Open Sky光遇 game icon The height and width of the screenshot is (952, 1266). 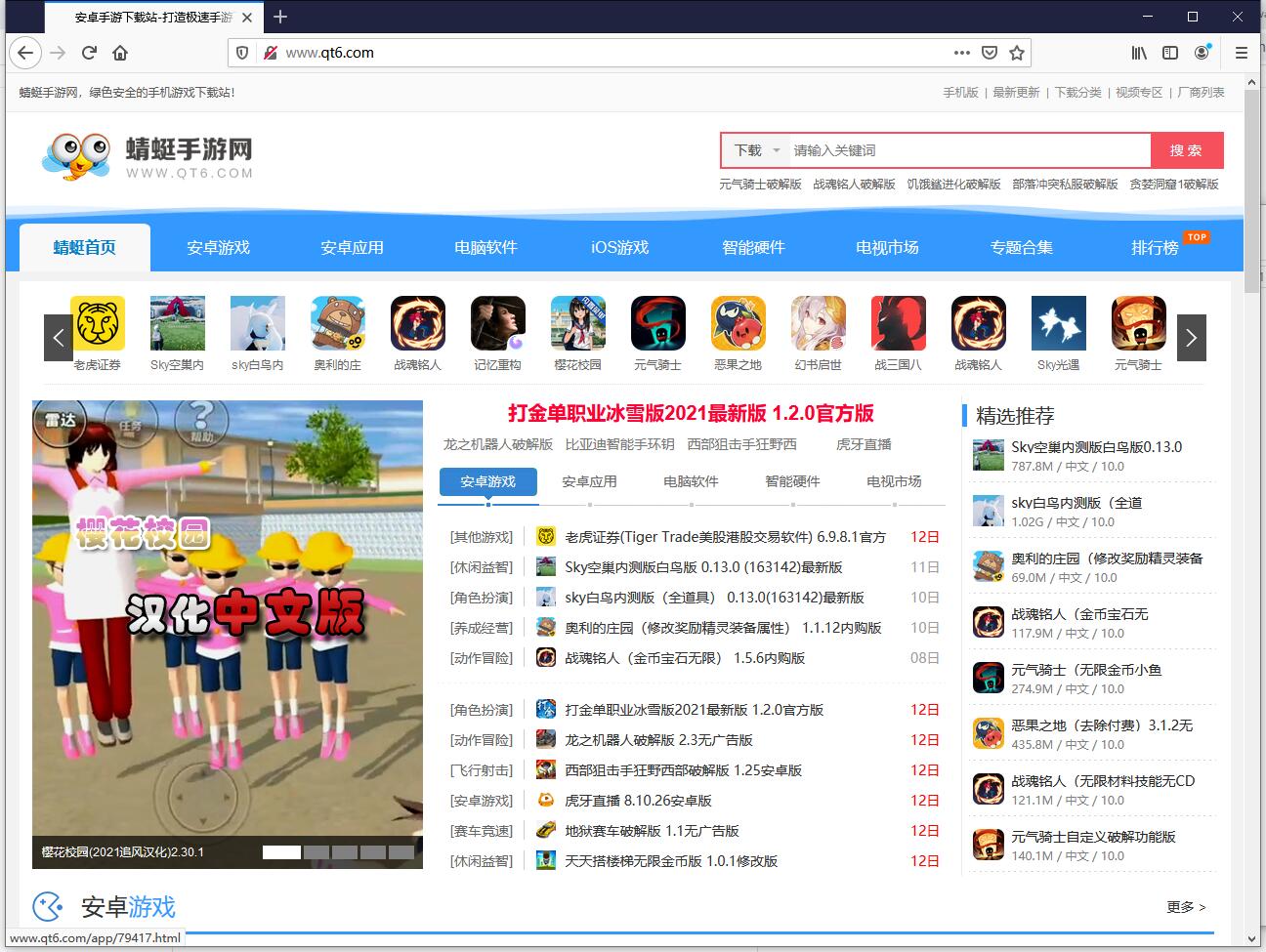(x=1059, y=323)
